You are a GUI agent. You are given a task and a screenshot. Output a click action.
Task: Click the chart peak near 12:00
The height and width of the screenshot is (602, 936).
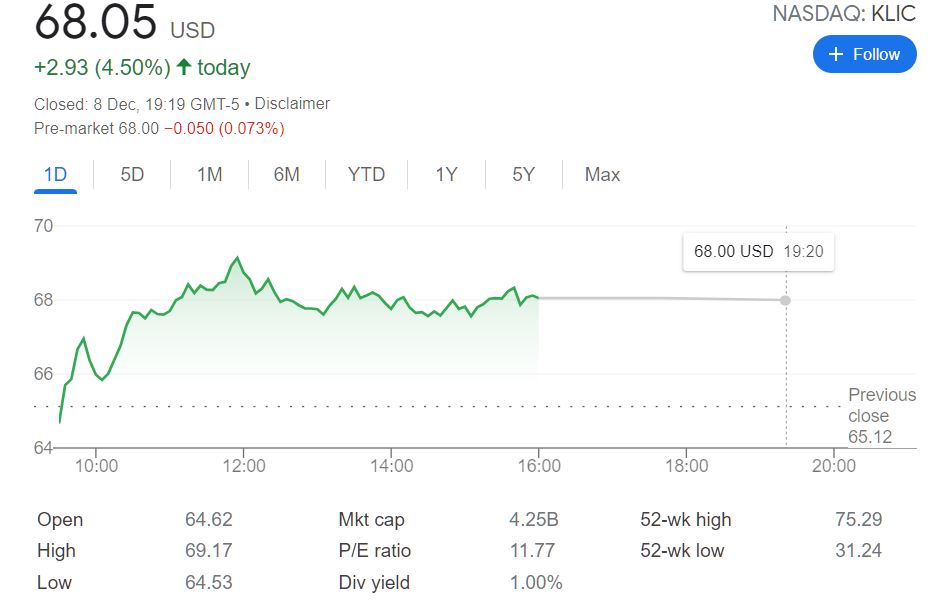(x=238, y=257)
